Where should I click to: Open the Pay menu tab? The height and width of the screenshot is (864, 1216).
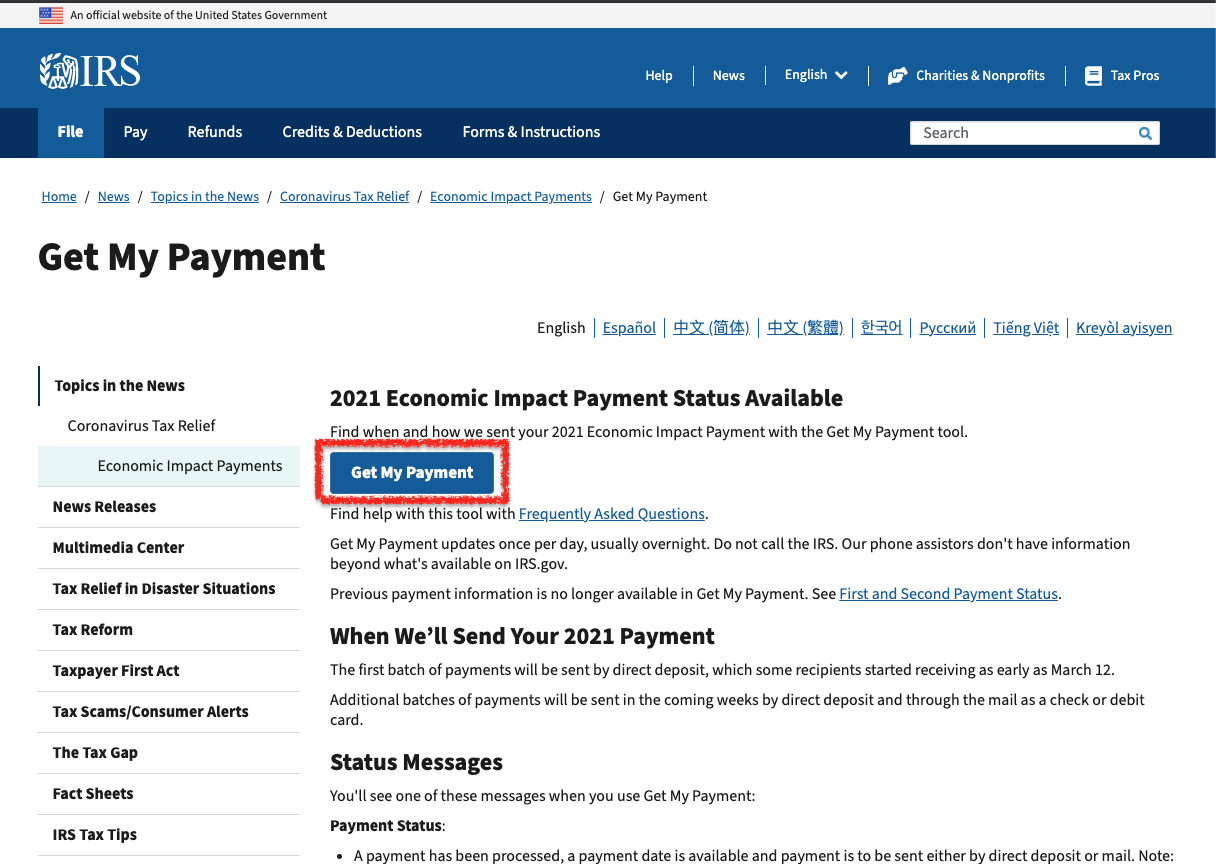point(136,132)
